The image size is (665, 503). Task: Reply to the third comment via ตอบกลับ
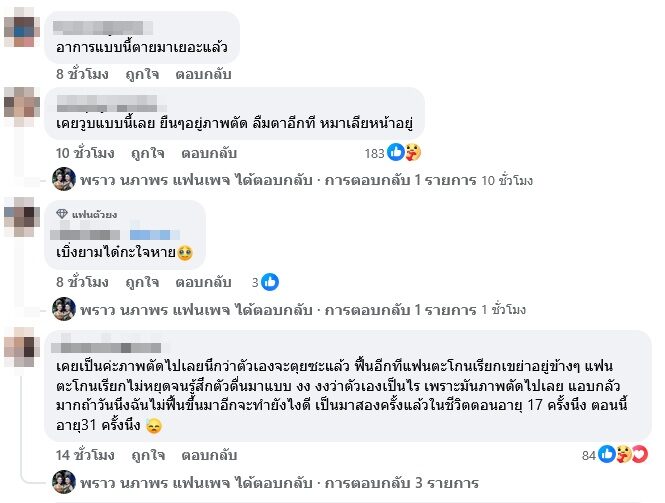pyautogui.click(x=203, y=282)
